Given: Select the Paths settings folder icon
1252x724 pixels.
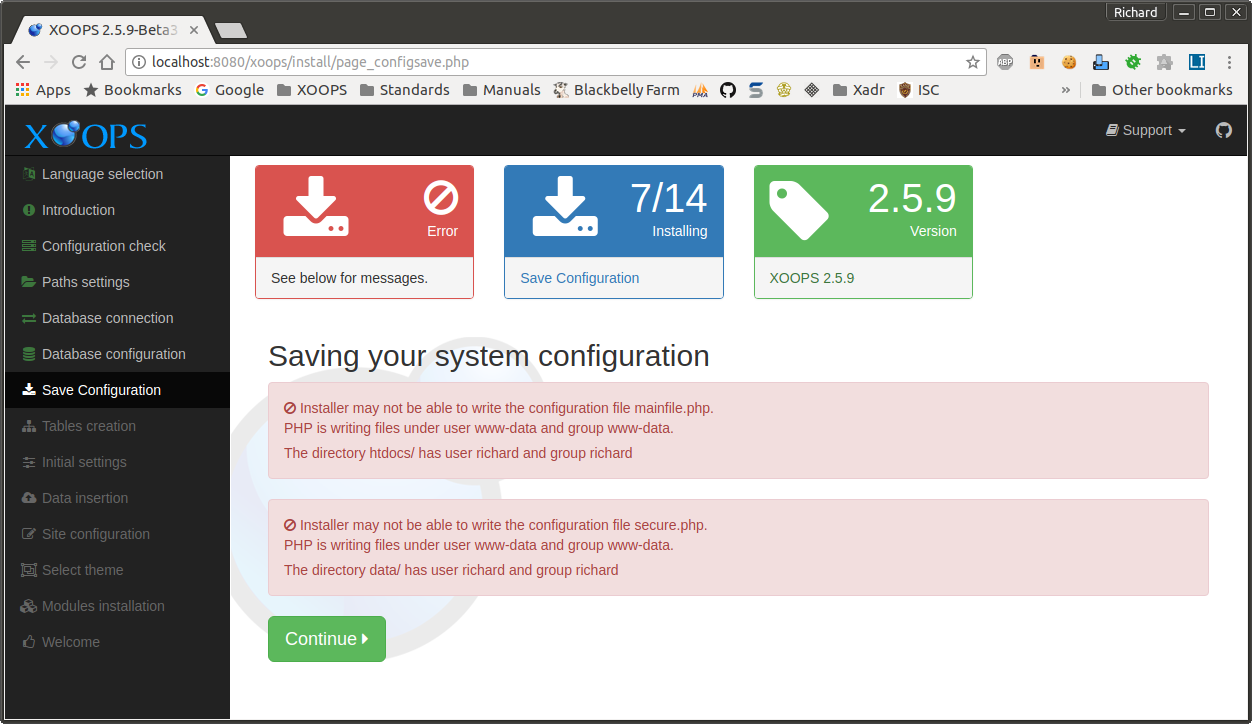Looking at the screenshot, I should coord(28,282).
